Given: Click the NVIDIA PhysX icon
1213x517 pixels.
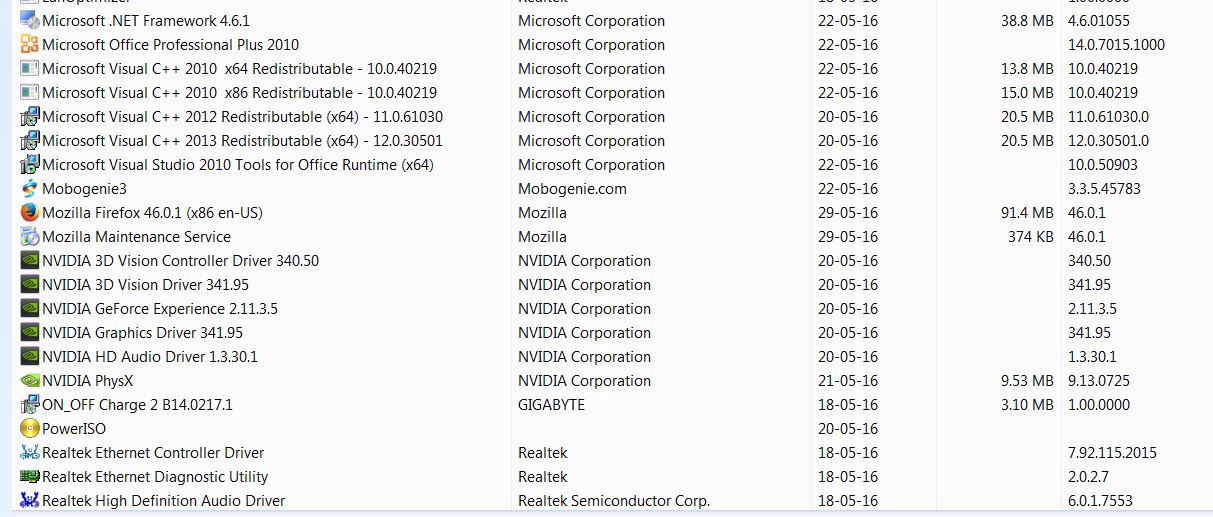Looking at the screenshot, I should (30, 380).
